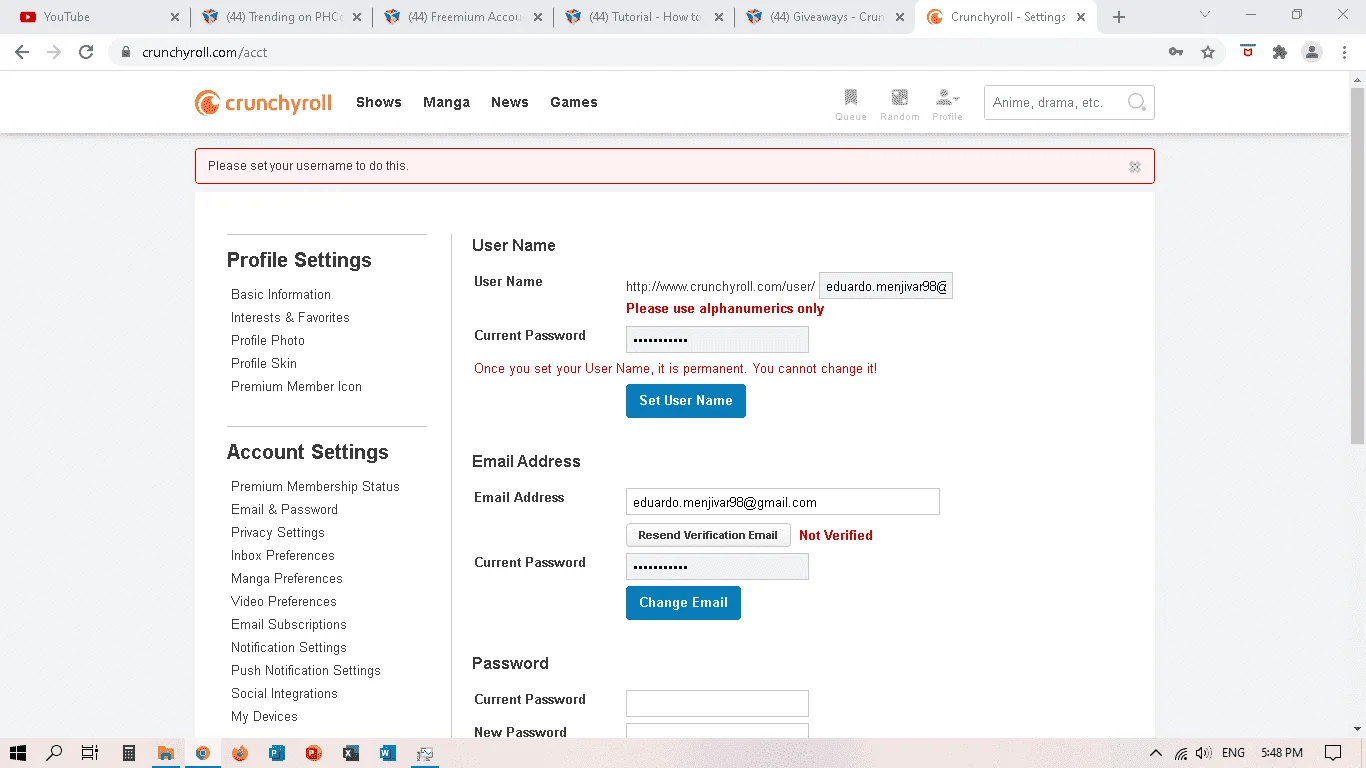Open the Extensions puzzle icon

(x=1279, y=52)
